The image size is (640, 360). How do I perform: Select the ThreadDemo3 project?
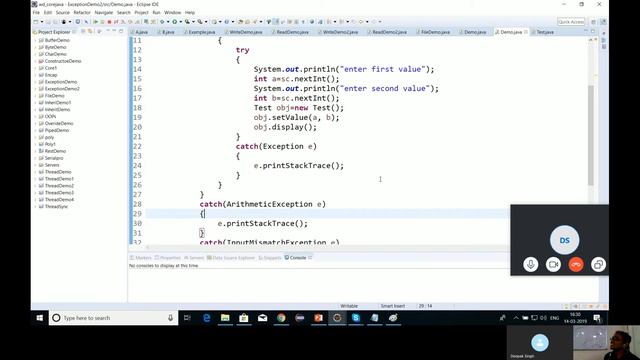click(59, 193)
